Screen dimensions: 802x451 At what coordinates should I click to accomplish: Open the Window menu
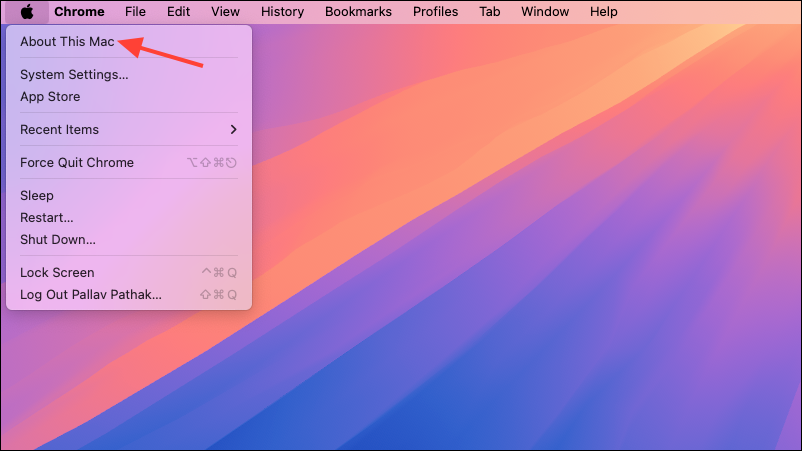[545, 11]
